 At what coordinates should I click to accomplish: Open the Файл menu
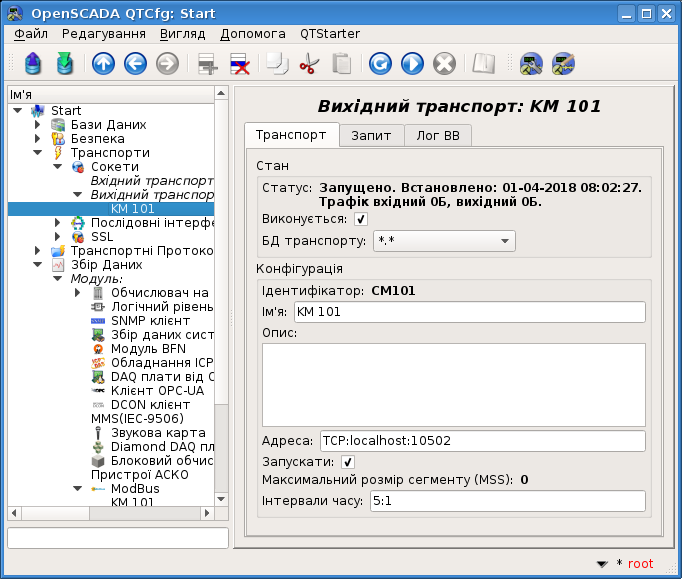(31, 34)
